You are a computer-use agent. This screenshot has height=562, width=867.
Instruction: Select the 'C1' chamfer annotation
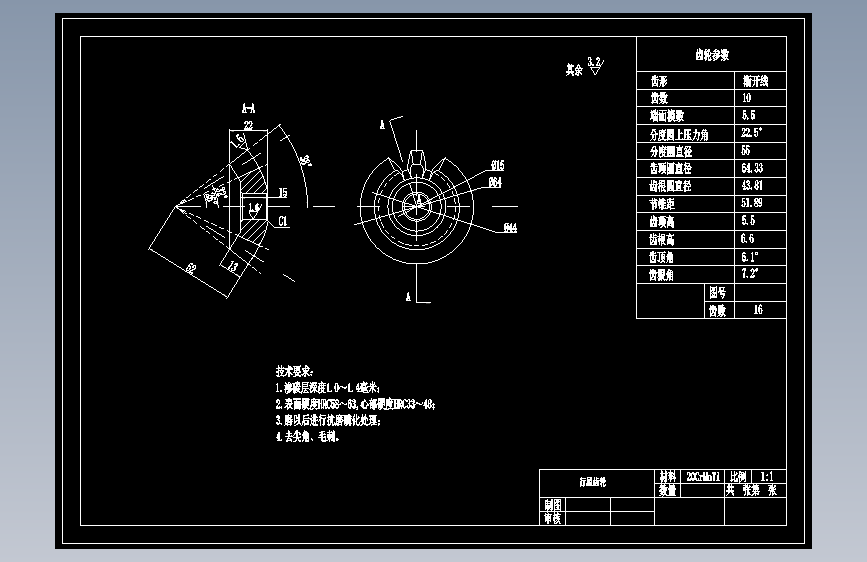tap(283, 221)
